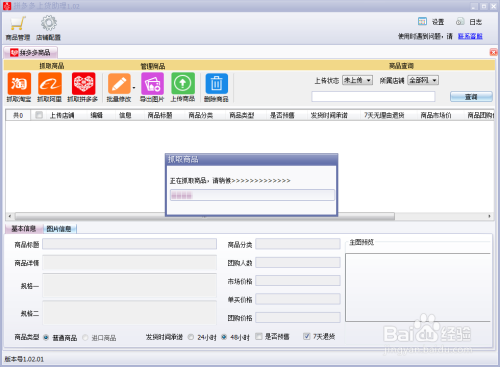This screenshot has width=500, height=367.
Task: Click 编辑 column header
Action: (x=96, y=115)
